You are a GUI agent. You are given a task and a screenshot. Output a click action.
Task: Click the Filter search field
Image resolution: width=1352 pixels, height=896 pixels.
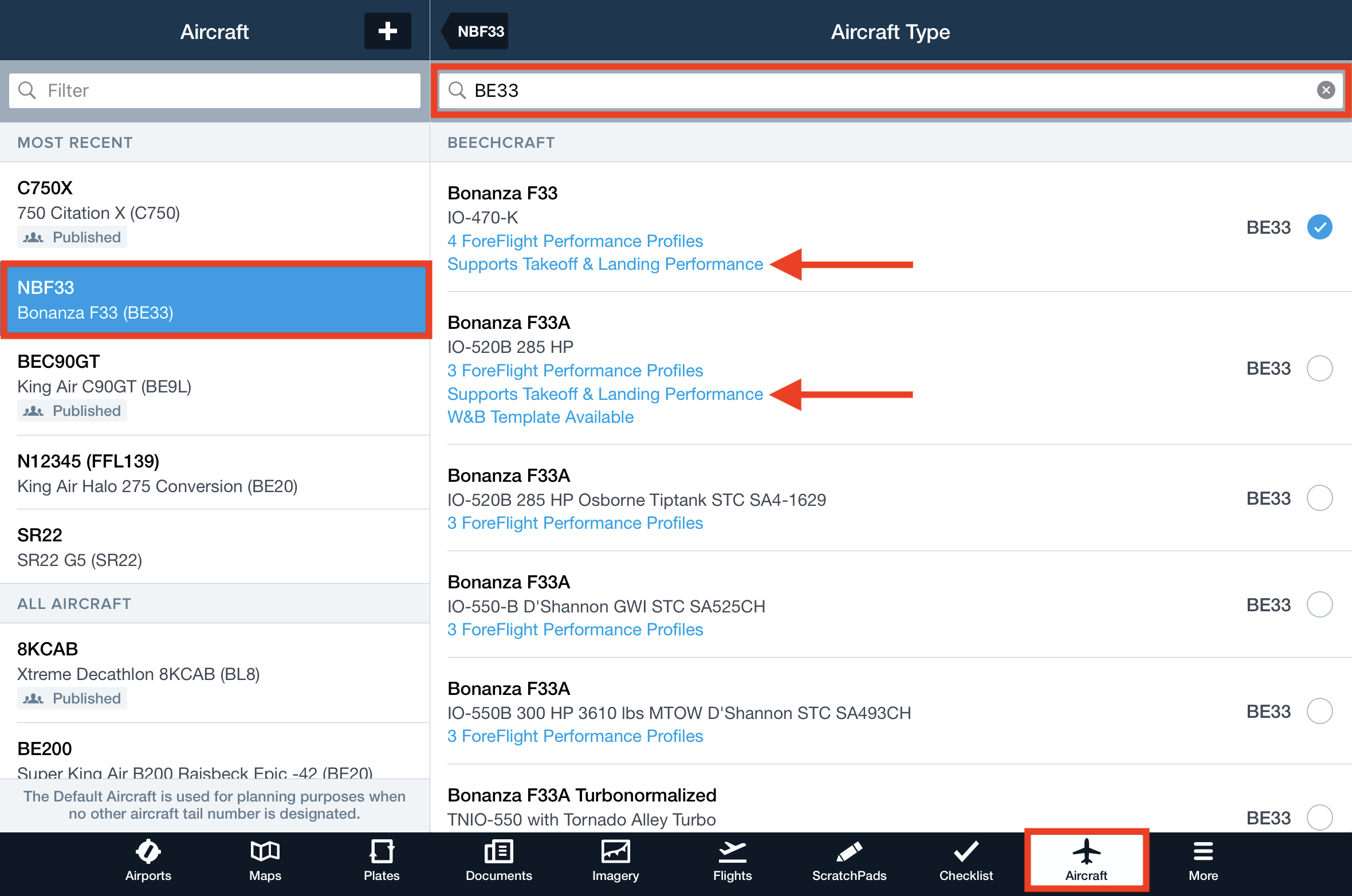[x=215, y=91]
